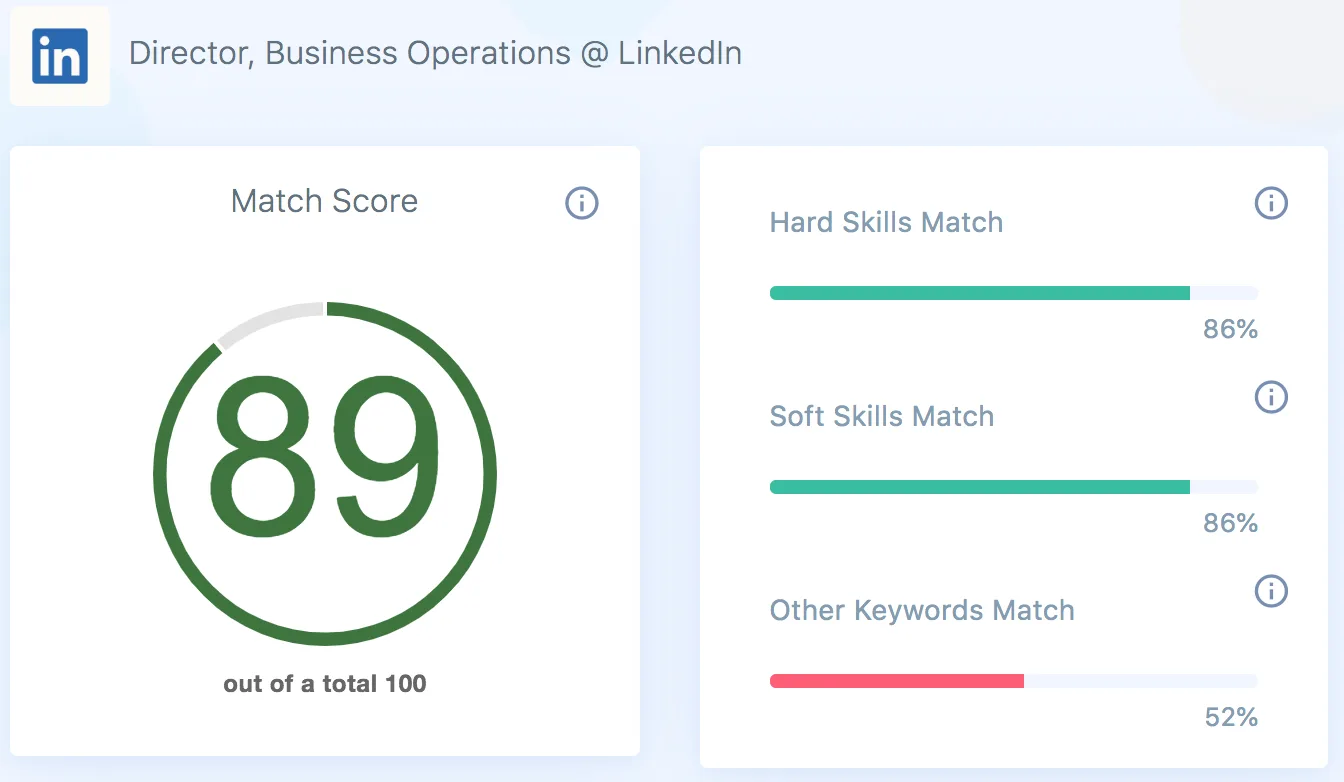Click the 52% label under Other Keywords

(1229, 717)
